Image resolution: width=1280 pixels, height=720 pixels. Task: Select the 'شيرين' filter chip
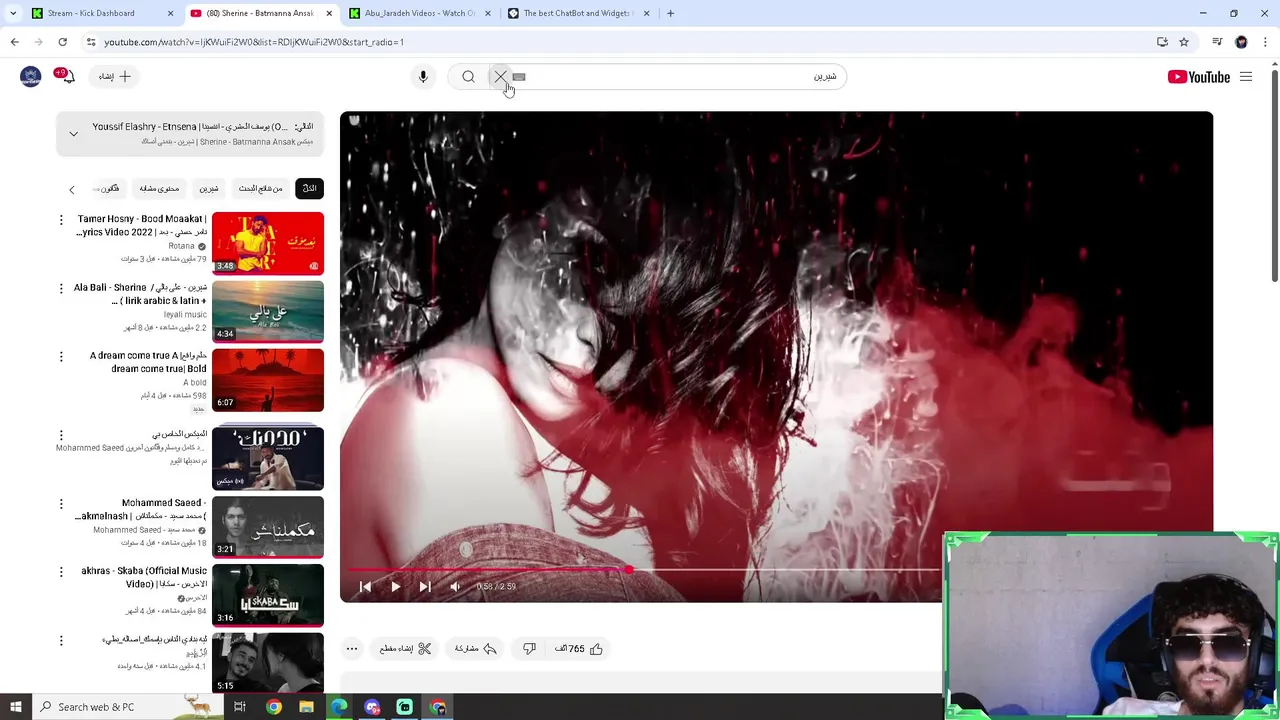click(208, 189)
